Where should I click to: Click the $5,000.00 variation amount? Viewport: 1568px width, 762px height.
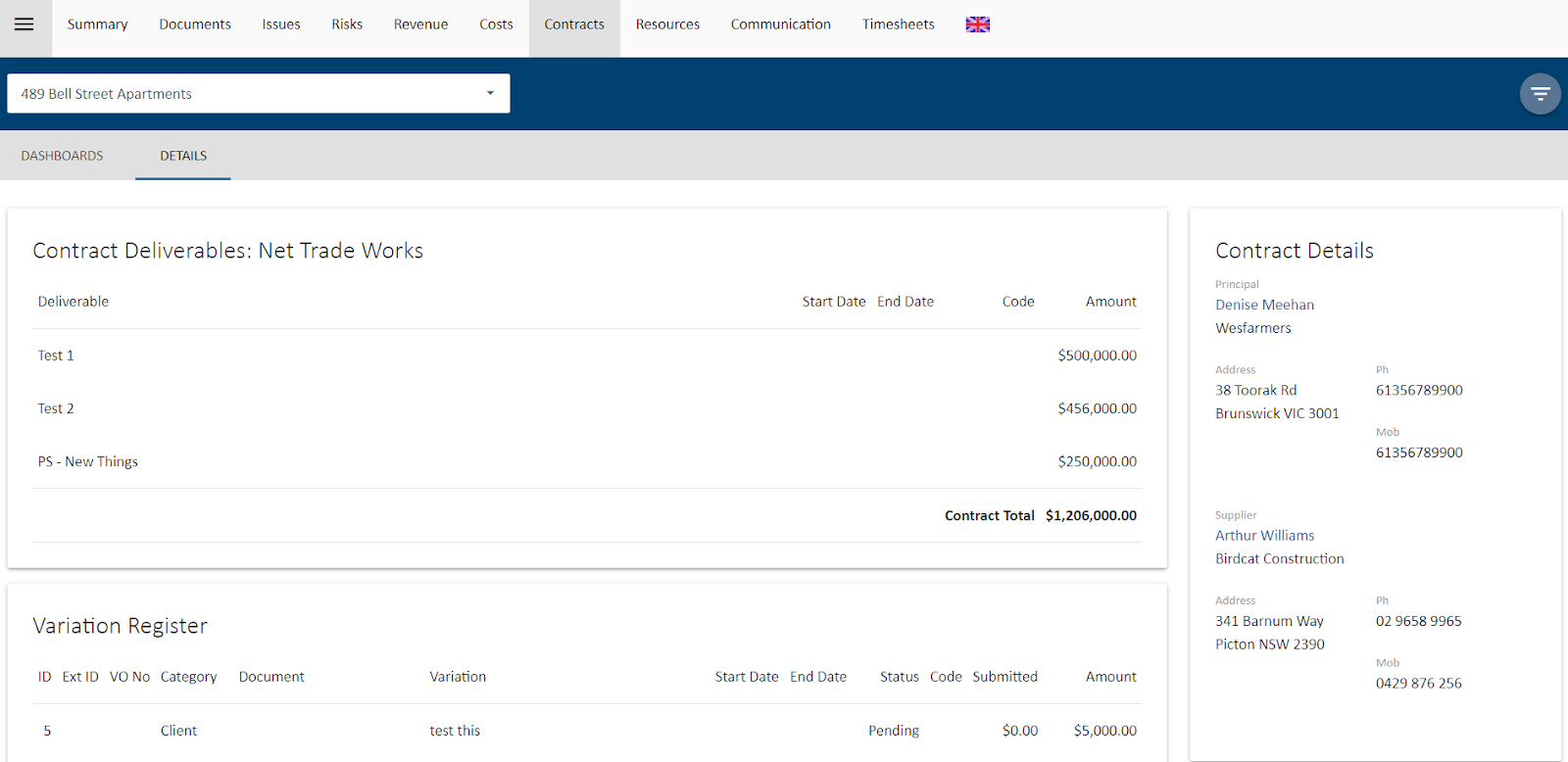coord(1104,731)
